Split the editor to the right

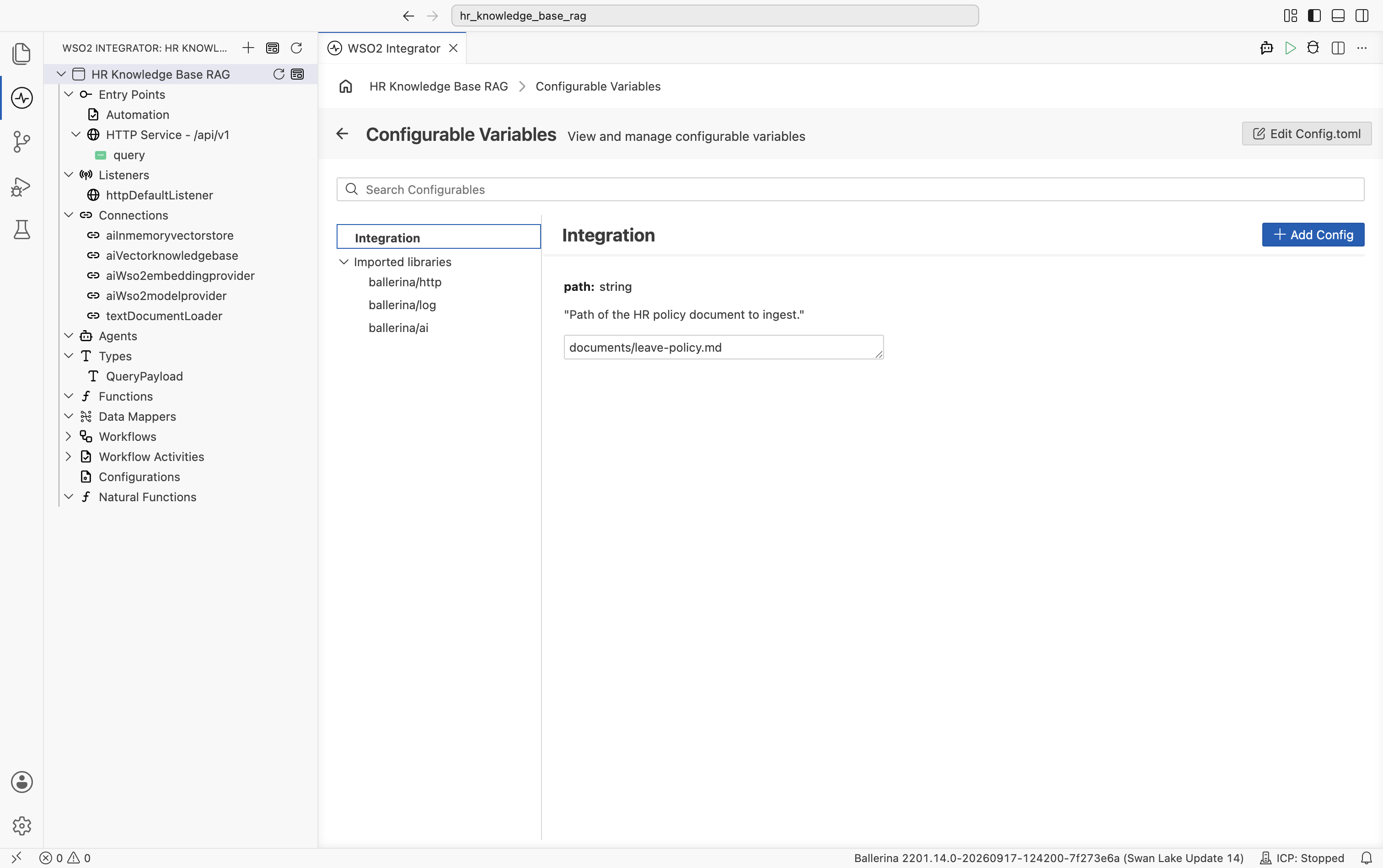[x=1338, y=48]
